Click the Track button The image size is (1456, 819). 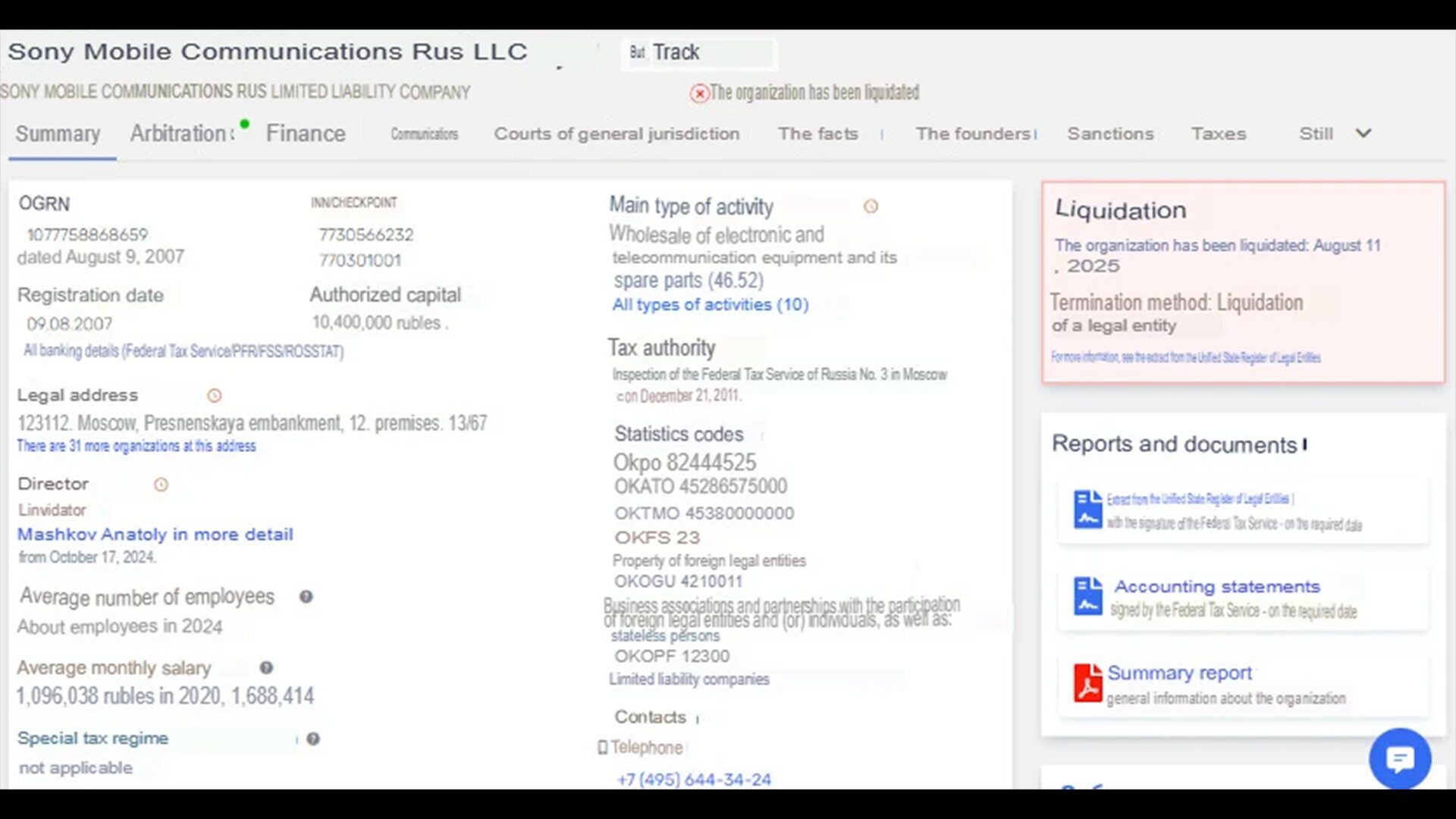698,52
